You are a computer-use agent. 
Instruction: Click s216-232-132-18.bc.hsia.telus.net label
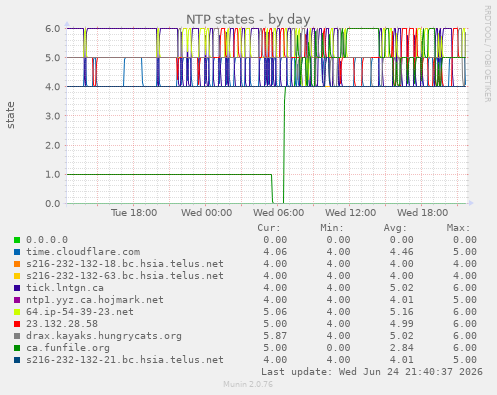pyautogui.click(x=125, y=264)
